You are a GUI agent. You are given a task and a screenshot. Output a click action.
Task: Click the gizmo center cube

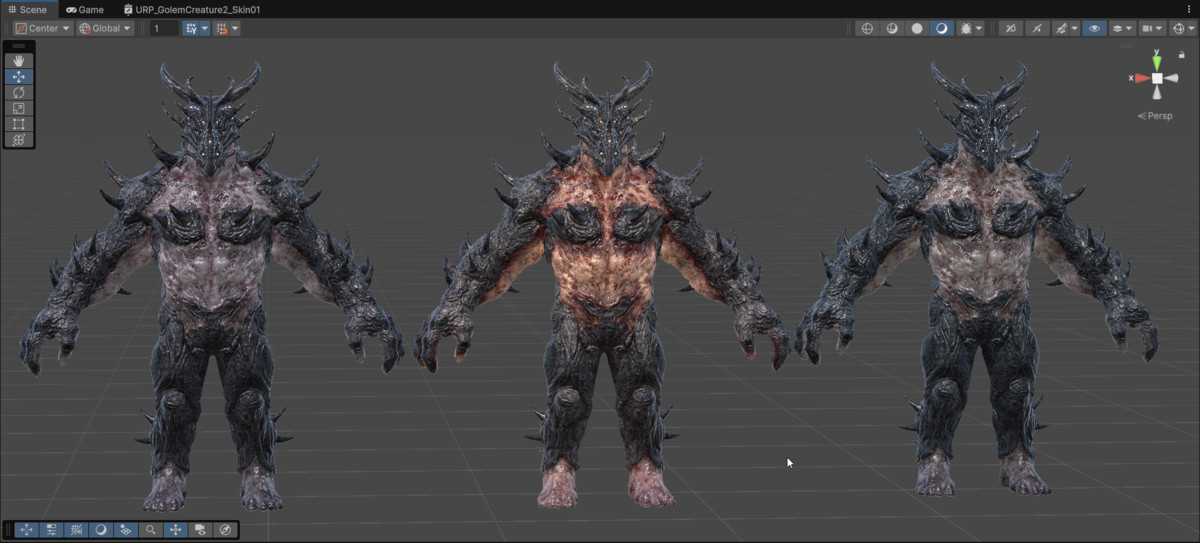click(x=1157, y=78)
